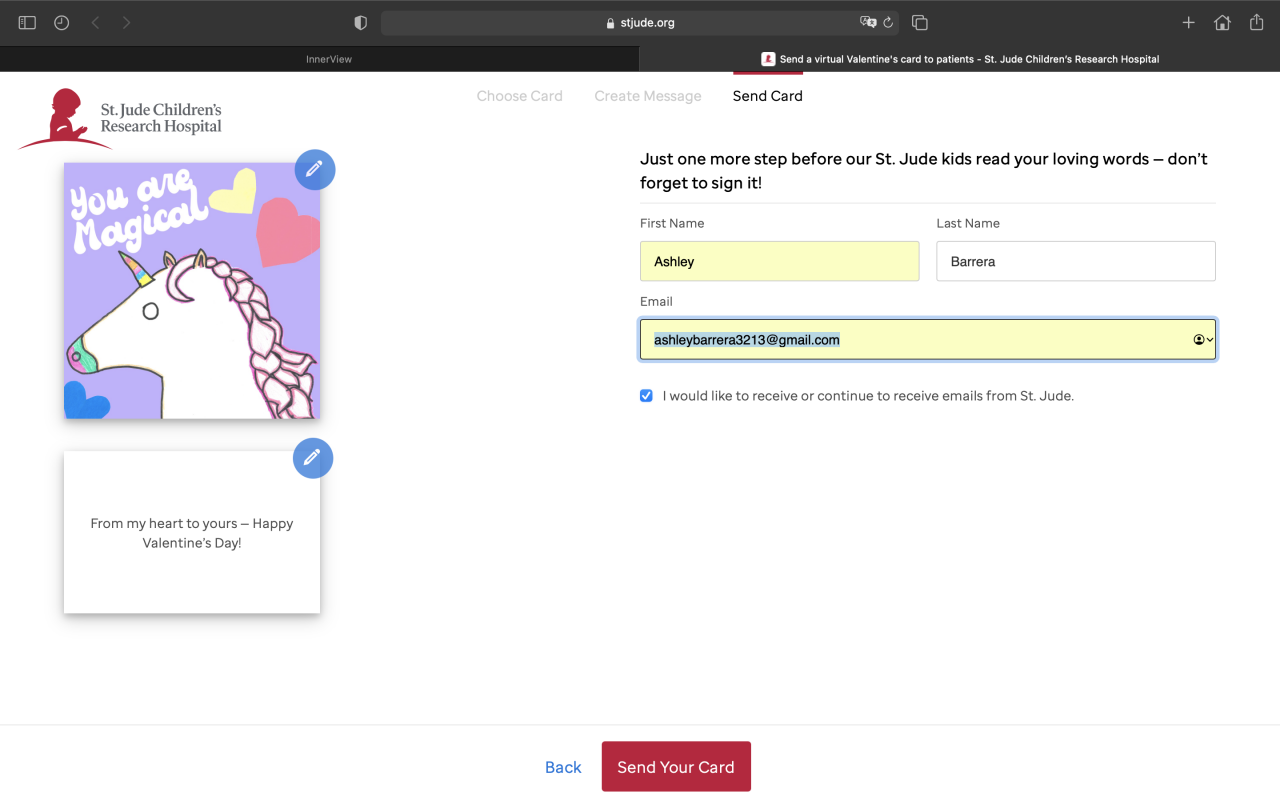Click the Happy Valentine's Day message card
The height and width of the screenshot is (800, 1280).
tap(192, 532)
